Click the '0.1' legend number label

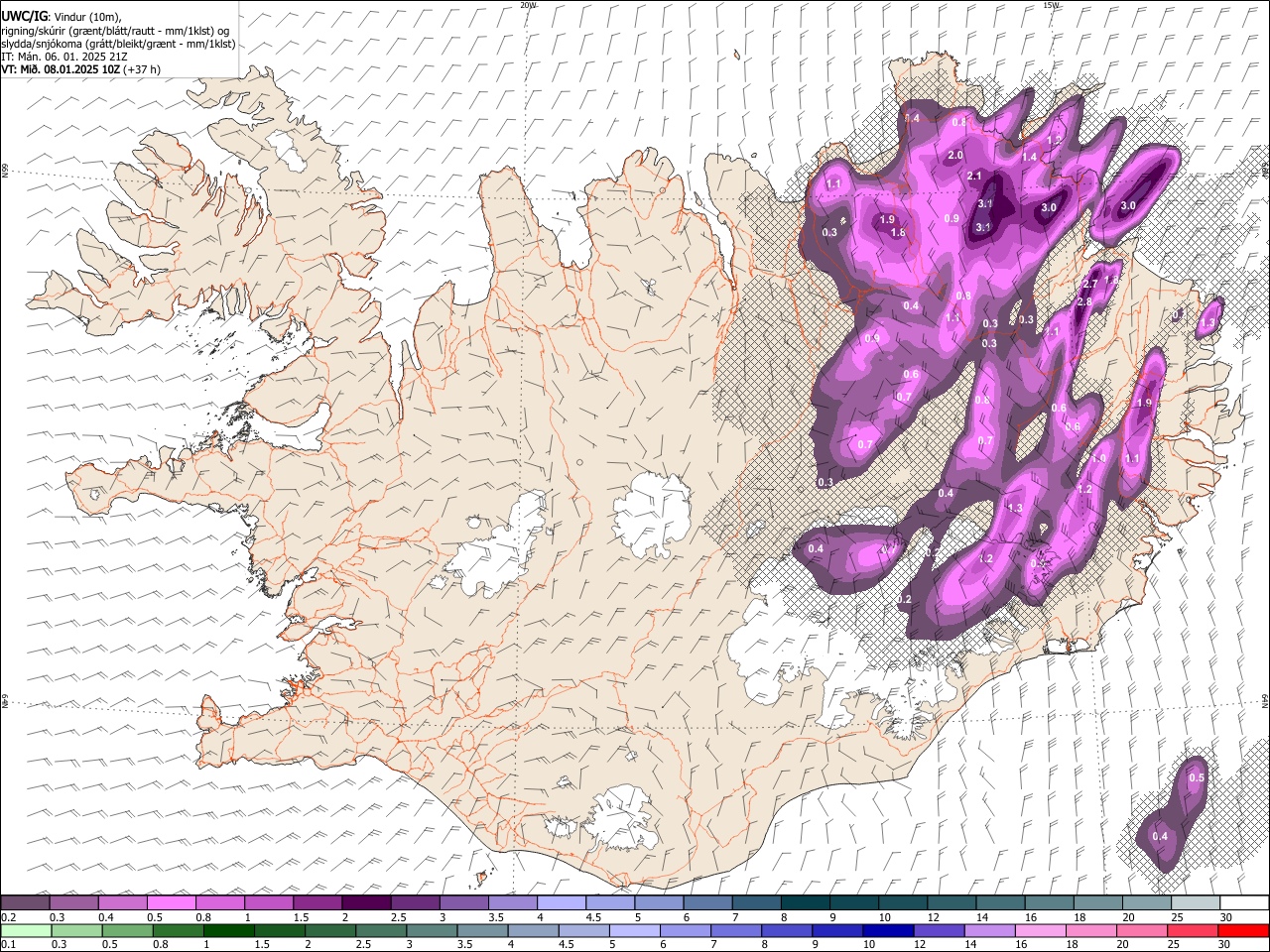click(x=7, y=945)
